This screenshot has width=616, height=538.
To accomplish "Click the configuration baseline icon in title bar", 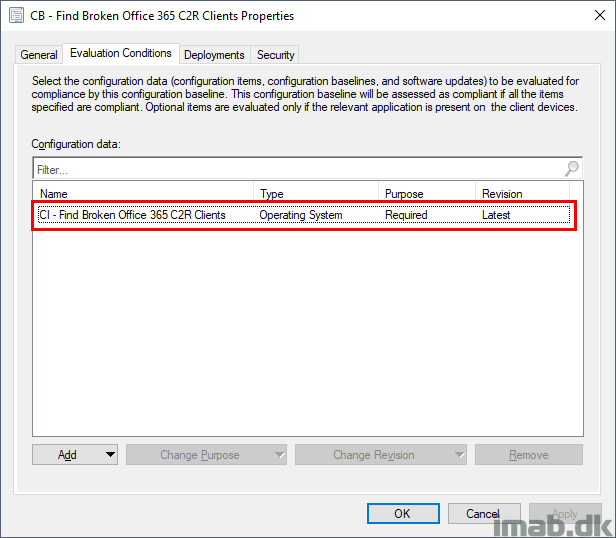I will click(x=16, y=16).
